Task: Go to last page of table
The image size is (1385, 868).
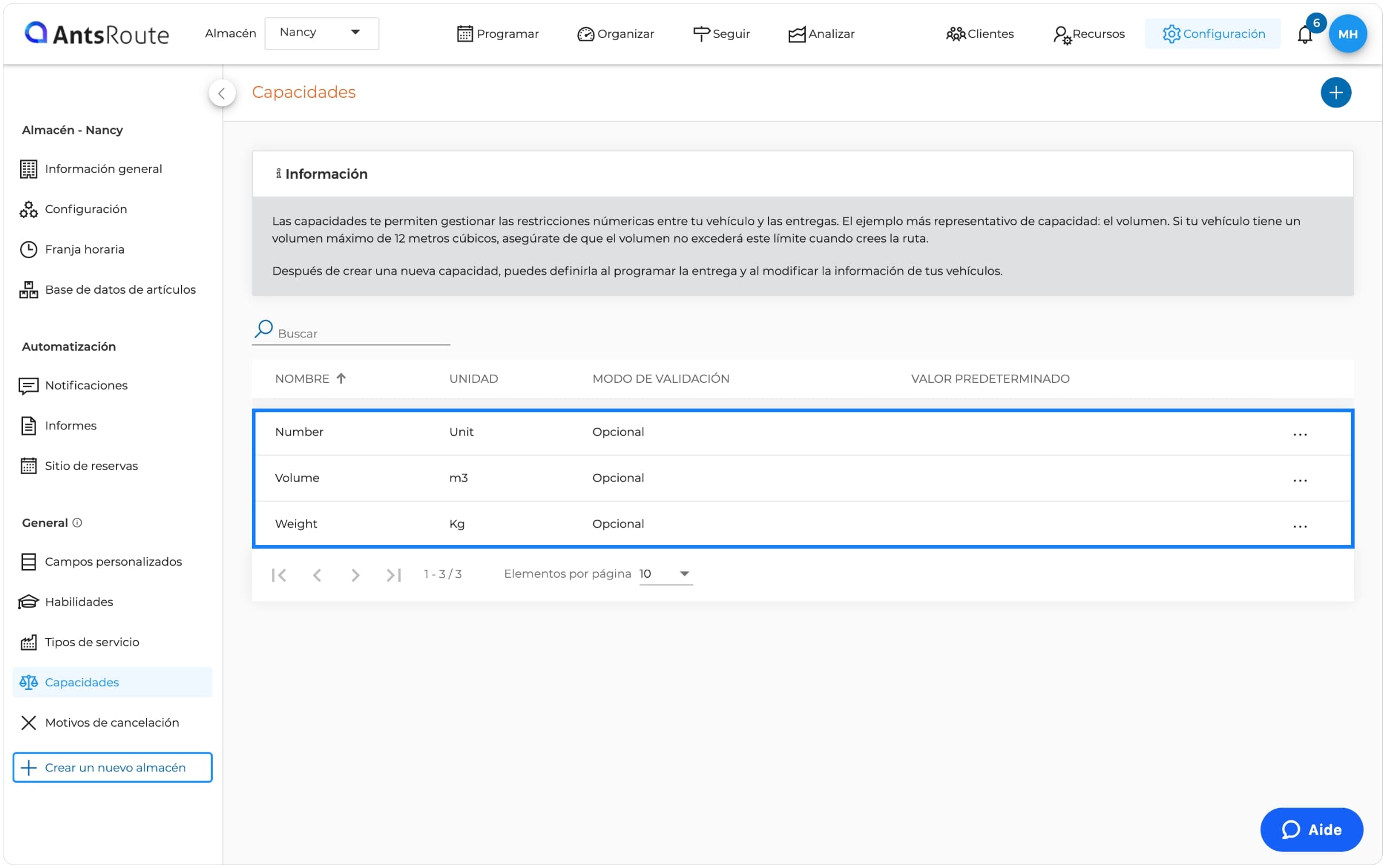Action: click(393, 575)
